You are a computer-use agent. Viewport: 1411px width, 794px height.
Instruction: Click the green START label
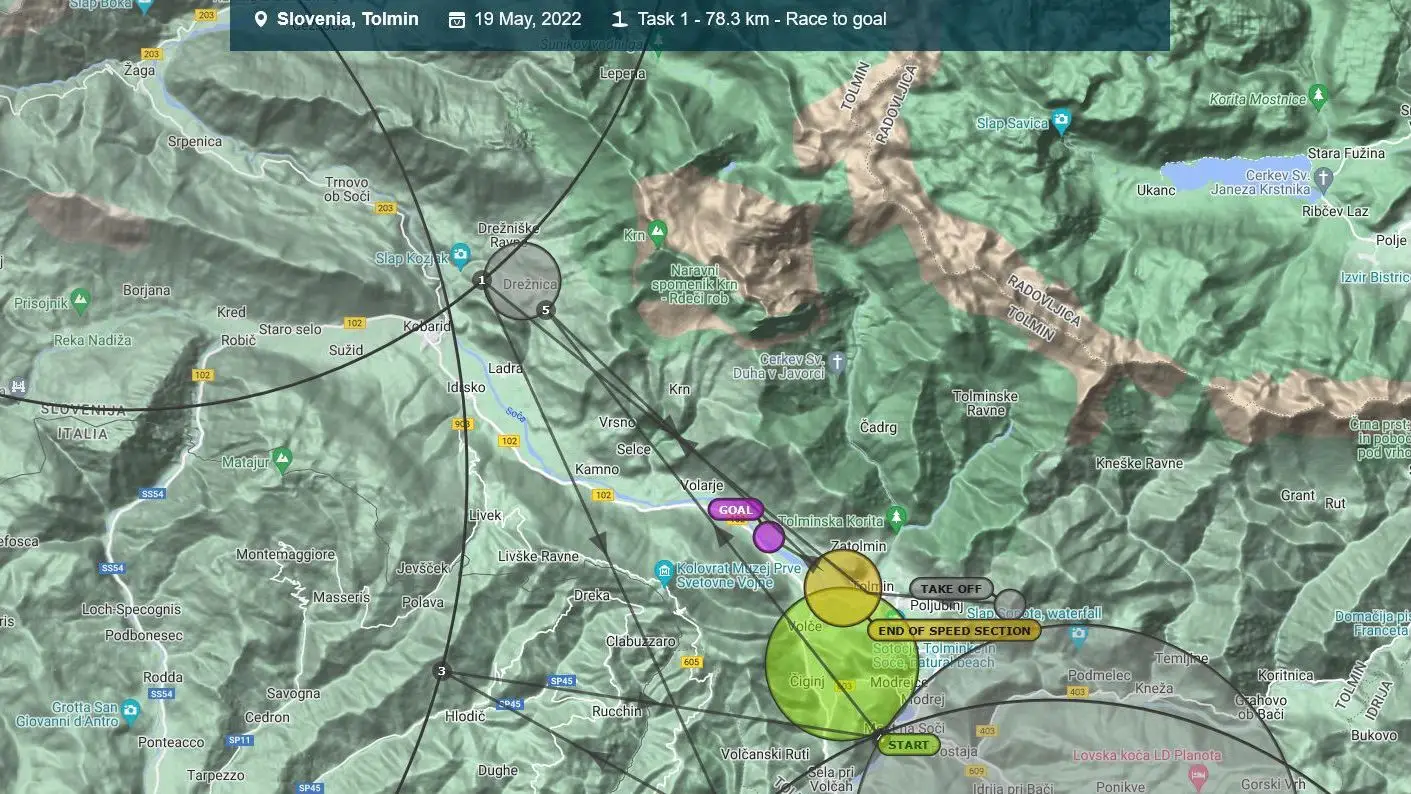(x=908, y=745)
